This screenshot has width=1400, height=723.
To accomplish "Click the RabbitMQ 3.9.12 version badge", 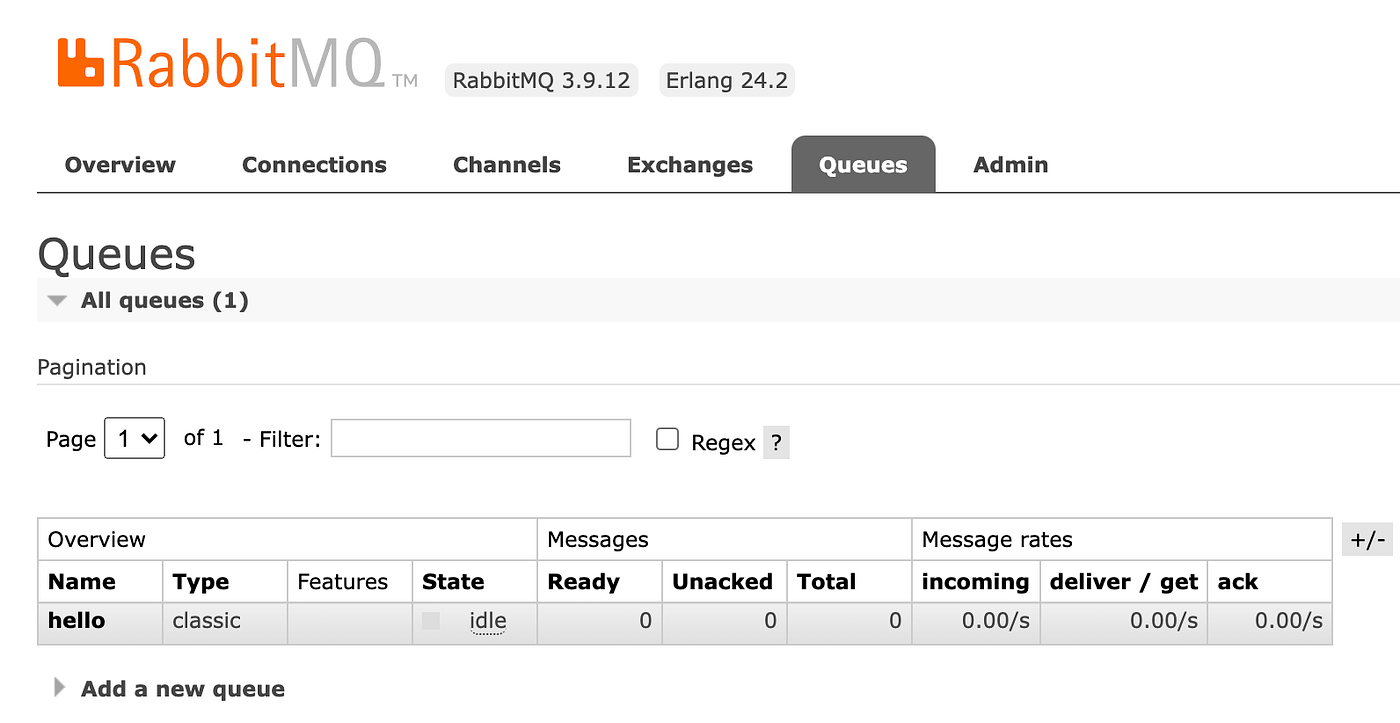I will coord(541,80).
